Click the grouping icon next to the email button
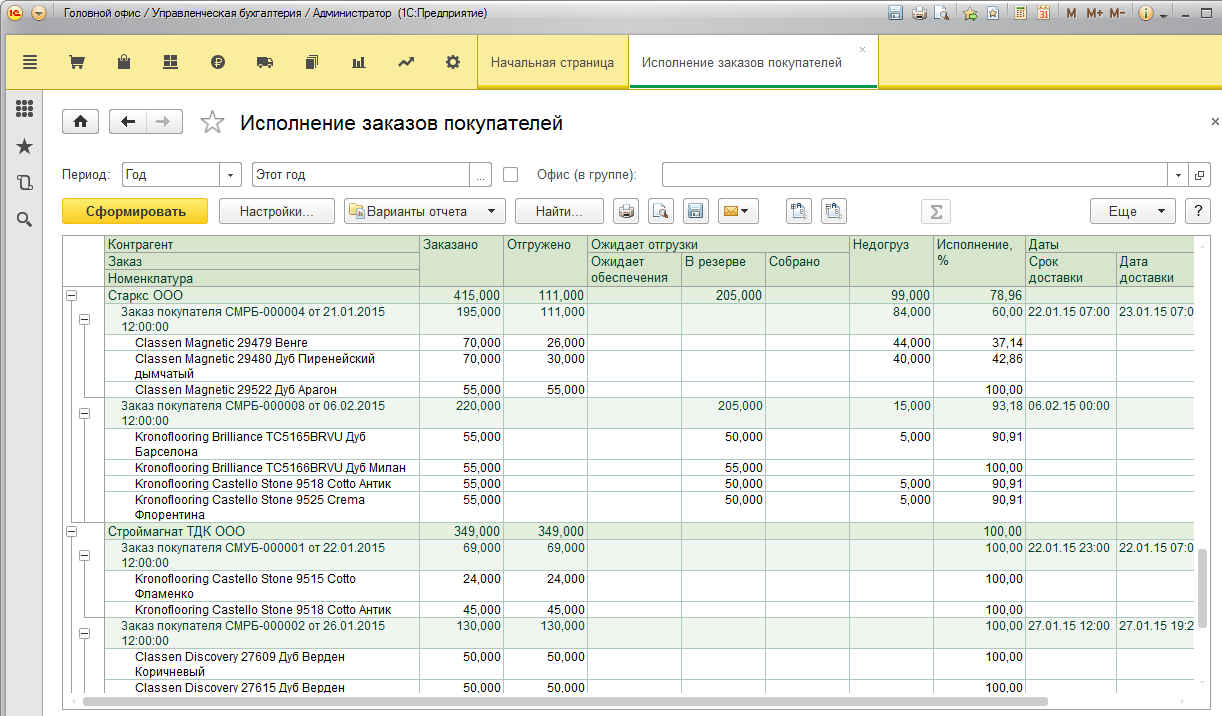 pyautogui.click(x=799, y=211)
